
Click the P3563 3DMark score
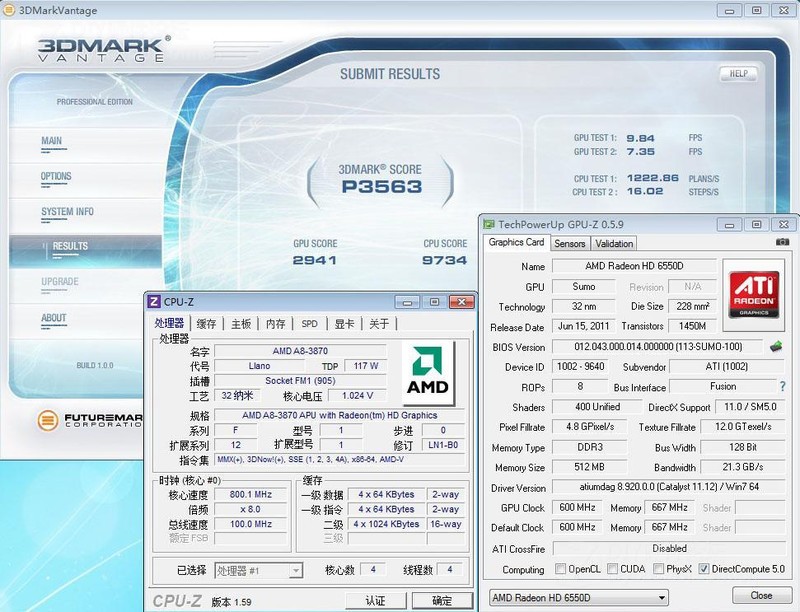[x=382, y=187]
